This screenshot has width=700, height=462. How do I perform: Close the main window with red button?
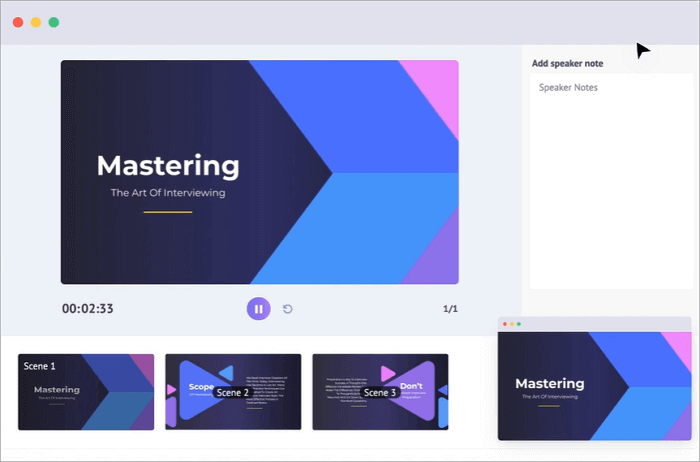pyautogui.click(x=18, y=22)
